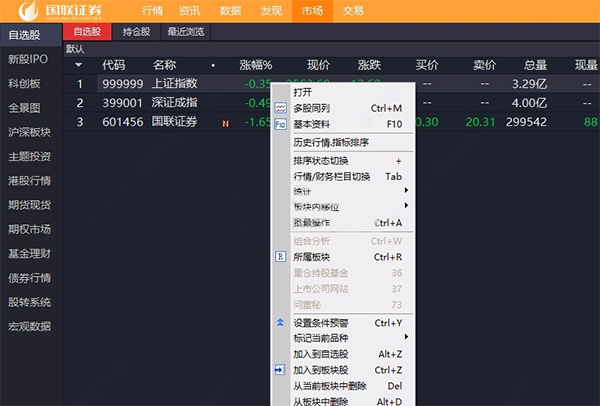Click total volume value 299542
This screenshot has width=600, height=406.
tap(526, 122)
